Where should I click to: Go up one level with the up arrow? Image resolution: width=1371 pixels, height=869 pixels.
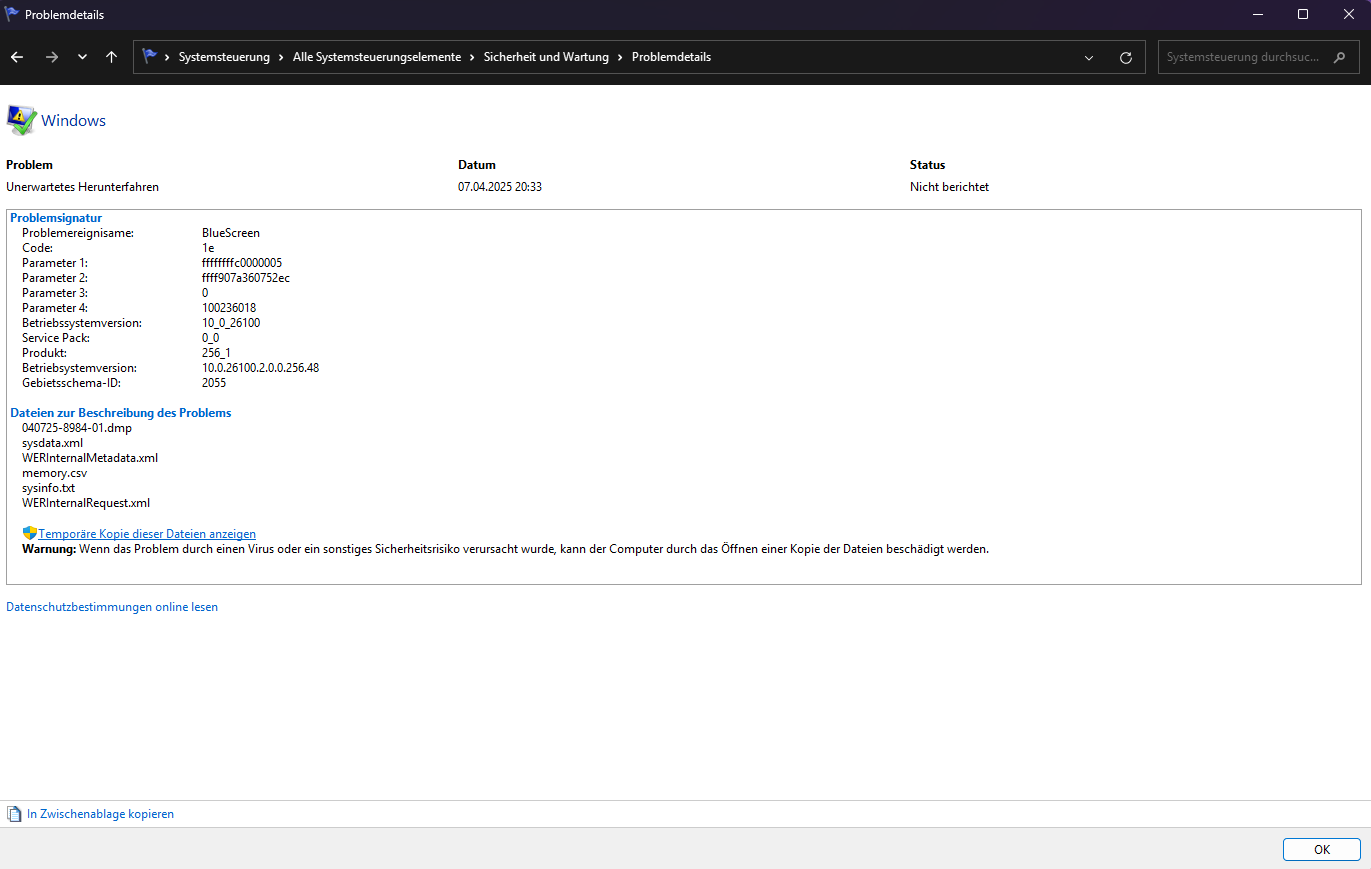pyautogui.click(x=111, y=57)
